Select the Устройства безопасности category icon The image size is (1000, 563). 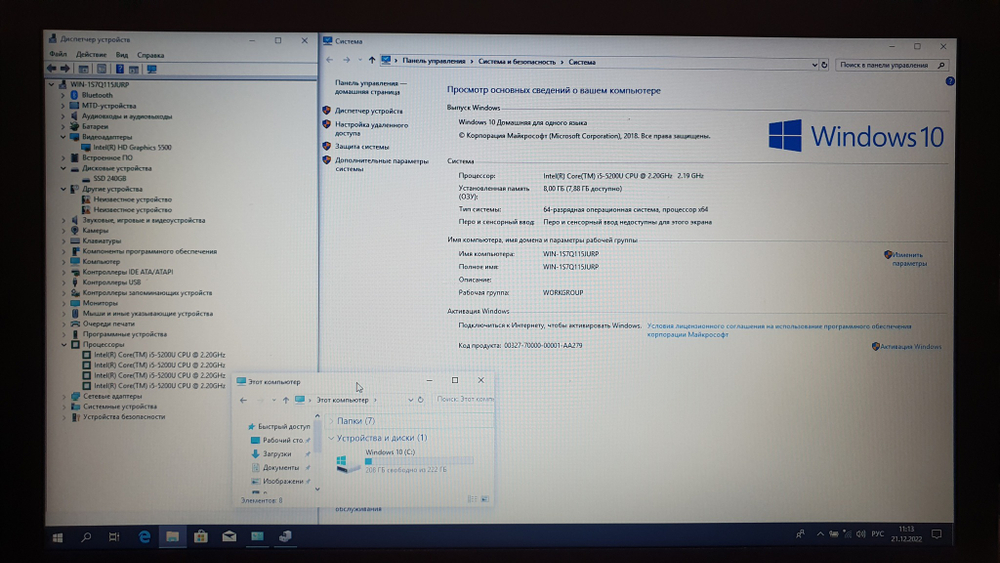click(75, 417)
